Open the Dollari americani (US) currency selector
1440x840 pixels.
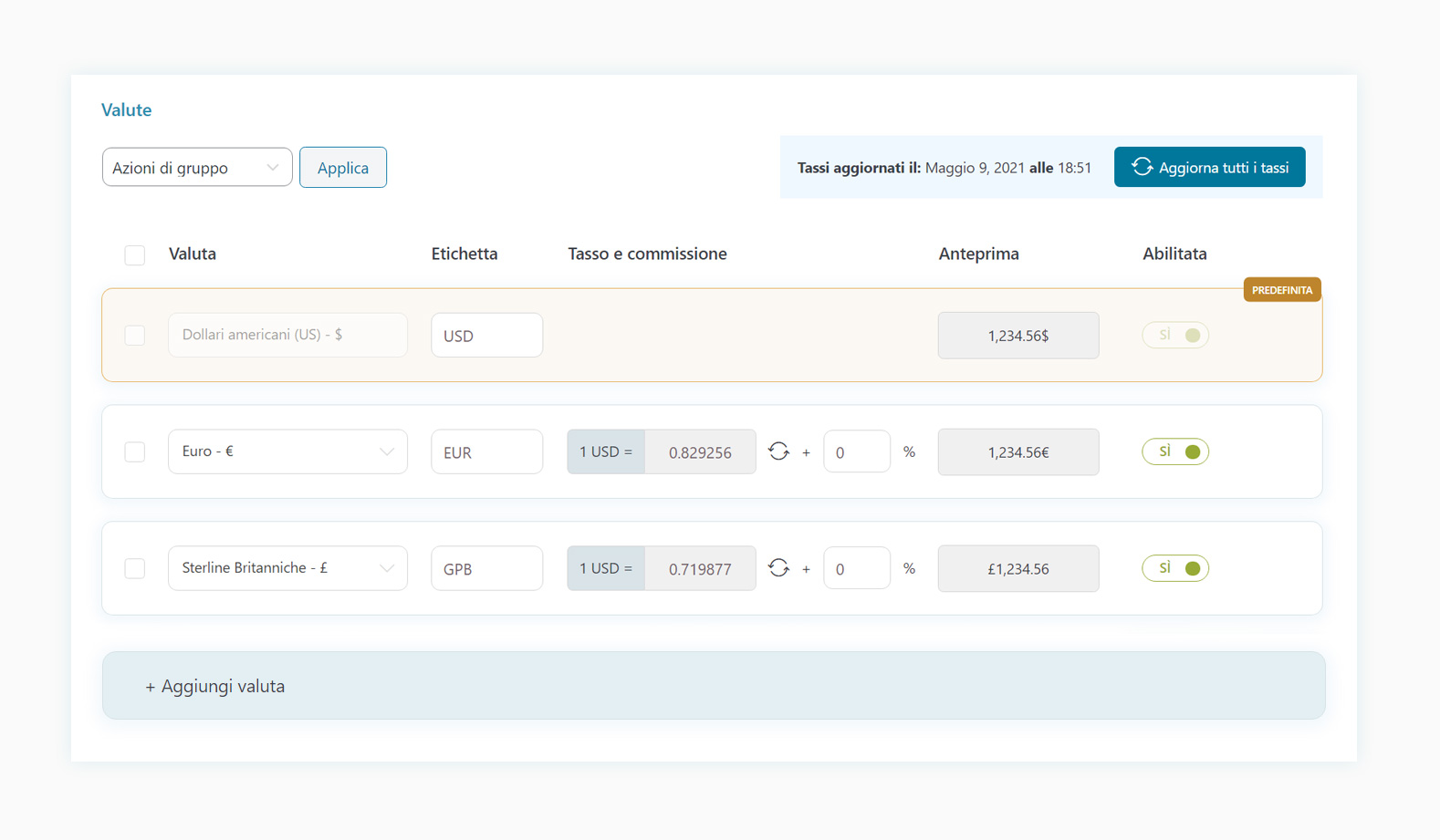click(x=287, y=335)
